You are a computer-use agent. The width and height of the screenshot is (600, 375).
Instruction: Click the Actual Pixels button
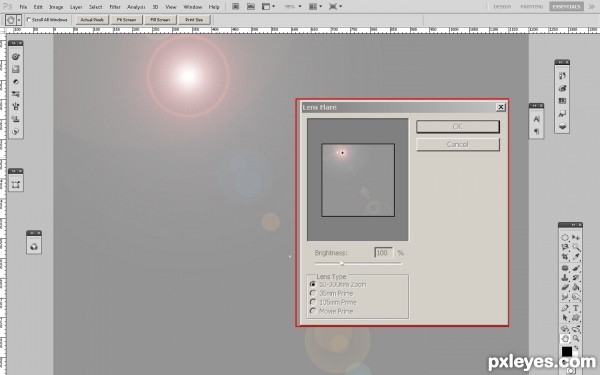pos(92,20)
